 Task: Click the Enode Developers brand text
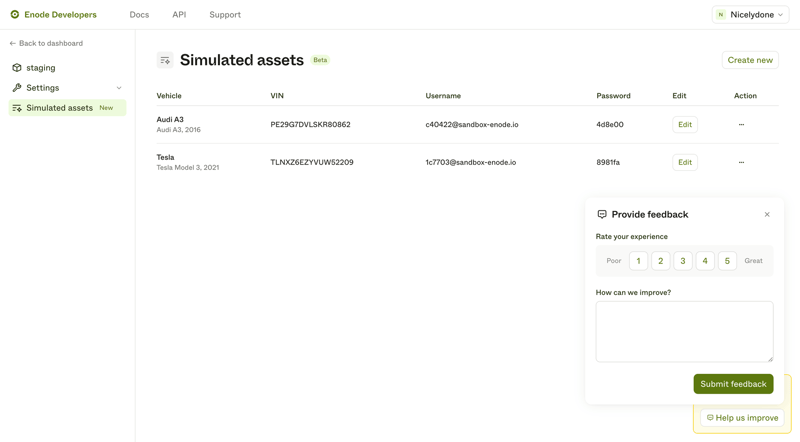tap(60, 15)
